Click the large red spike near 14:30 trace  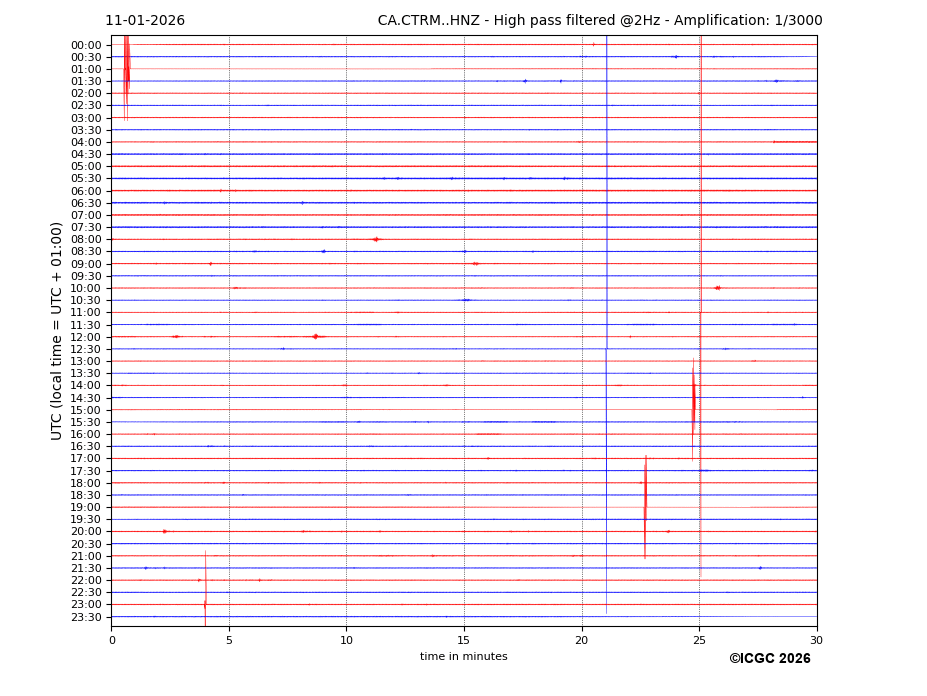click(693, 400)
